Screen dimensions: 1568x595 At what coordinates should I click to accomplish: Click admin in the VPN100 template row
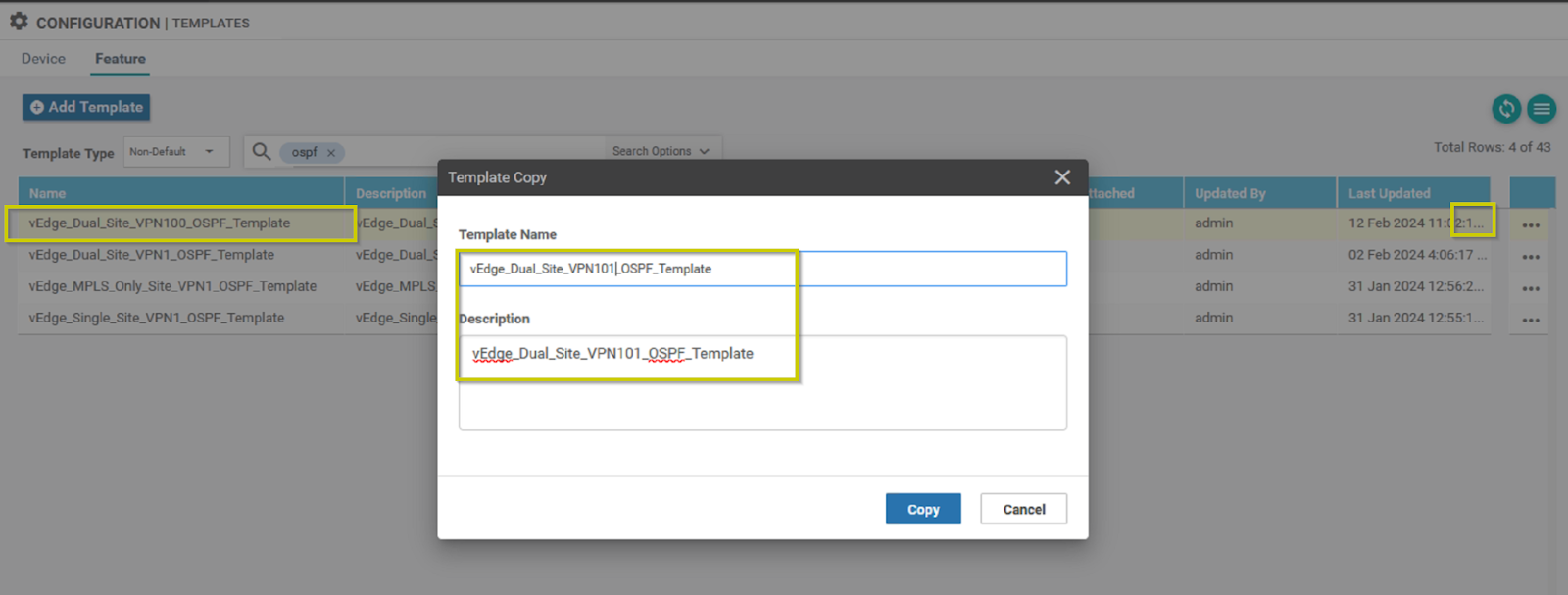1214,223
